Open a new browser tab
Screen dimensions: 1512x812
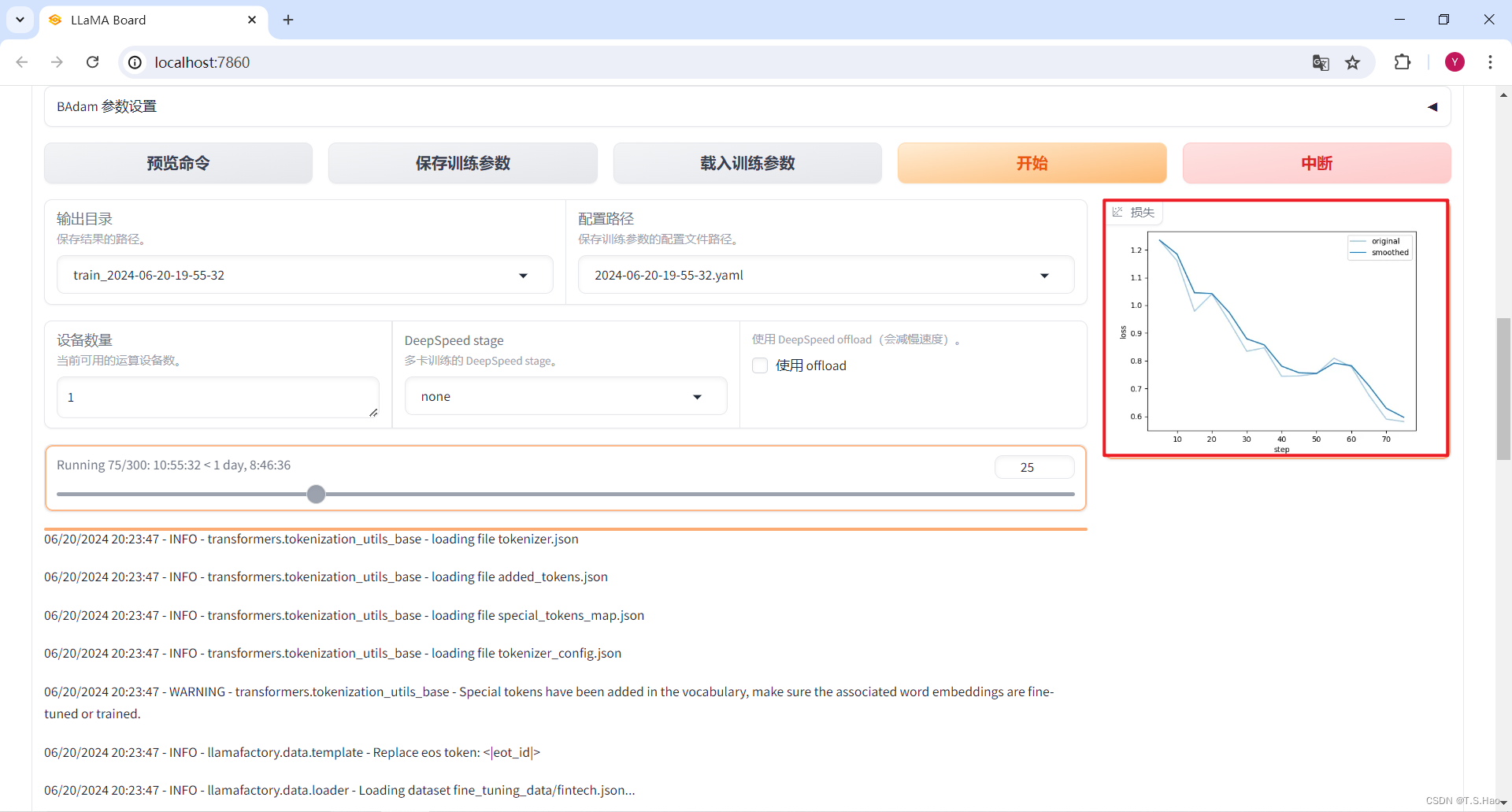(x=288, y=20)
